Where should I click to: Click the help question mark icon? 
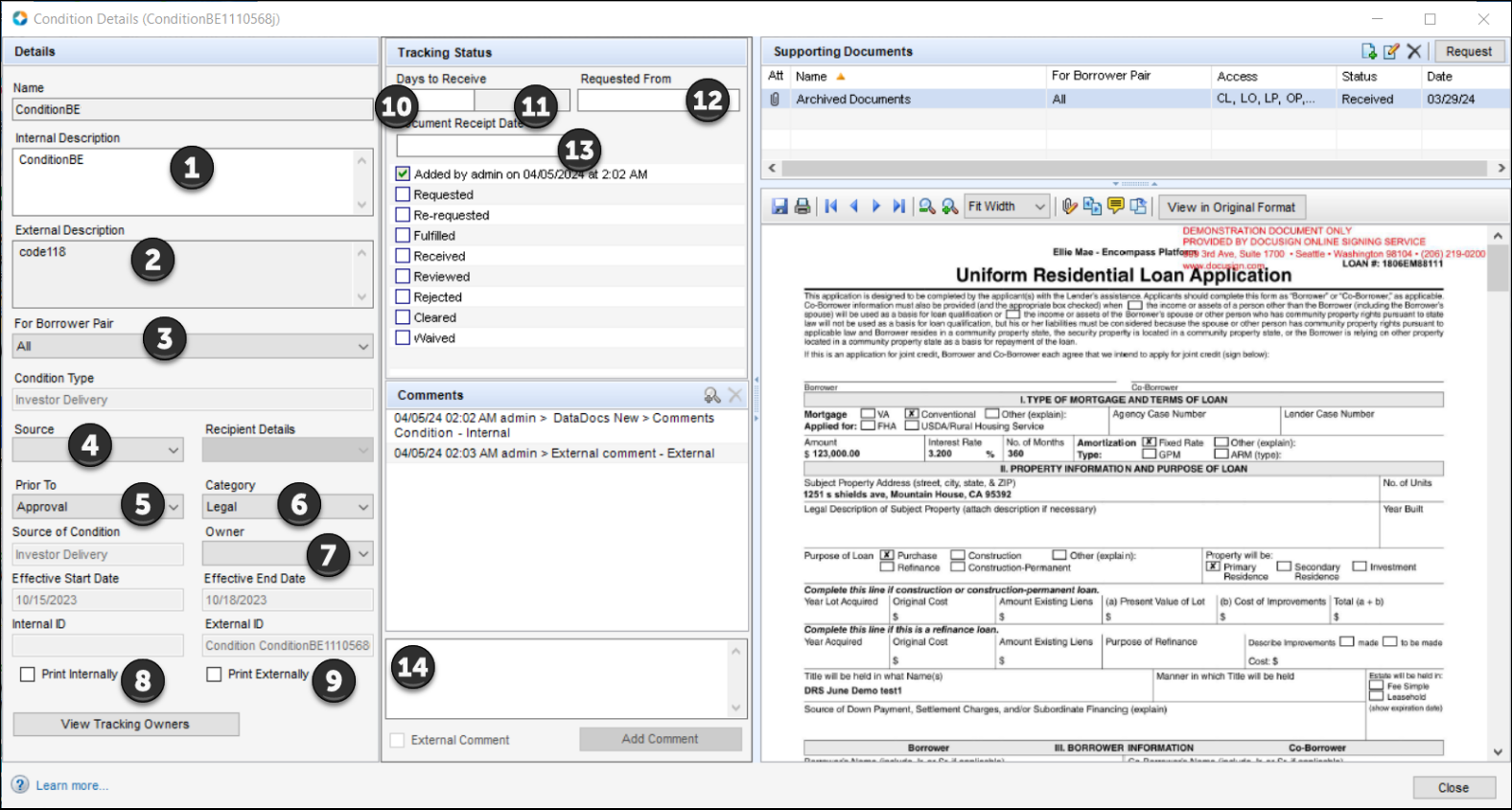20,785
